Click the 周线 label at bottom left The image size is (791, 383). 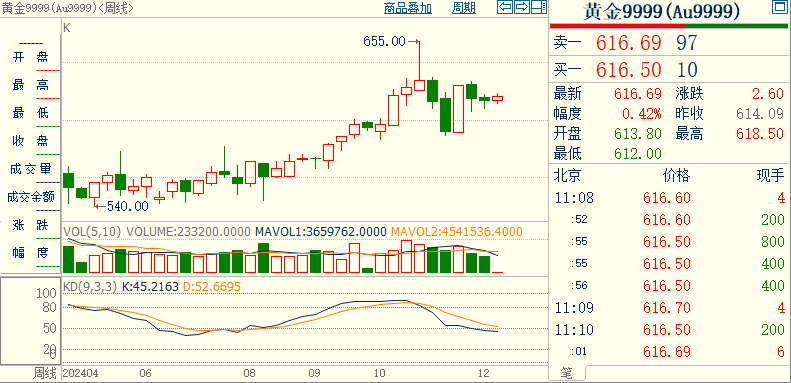coord(45,374)
